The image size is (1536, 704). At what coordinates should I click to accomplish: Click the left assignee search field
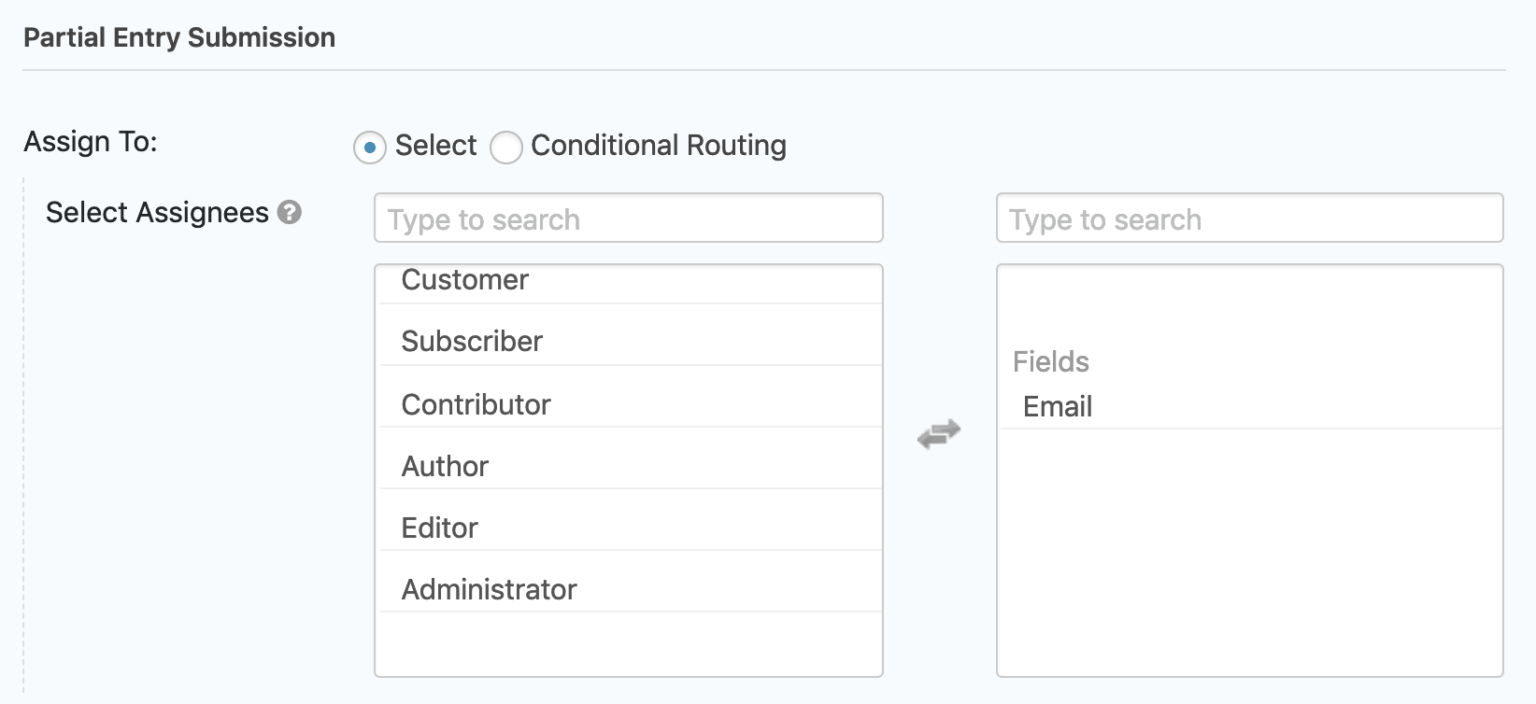(628, 218)
